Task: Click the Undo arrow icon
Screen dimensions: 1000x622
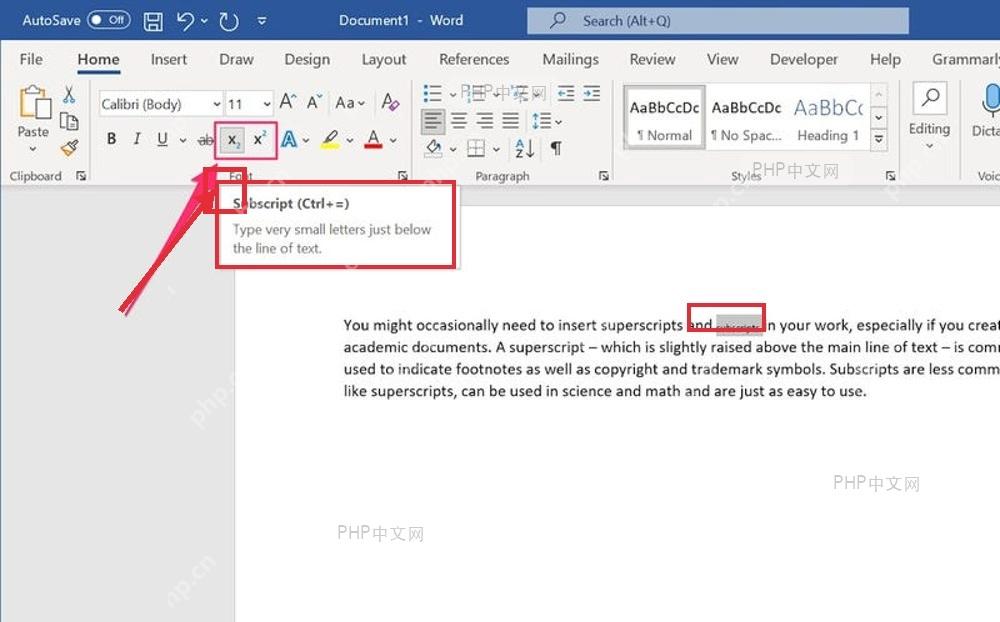Action: [x=185, y=21]
